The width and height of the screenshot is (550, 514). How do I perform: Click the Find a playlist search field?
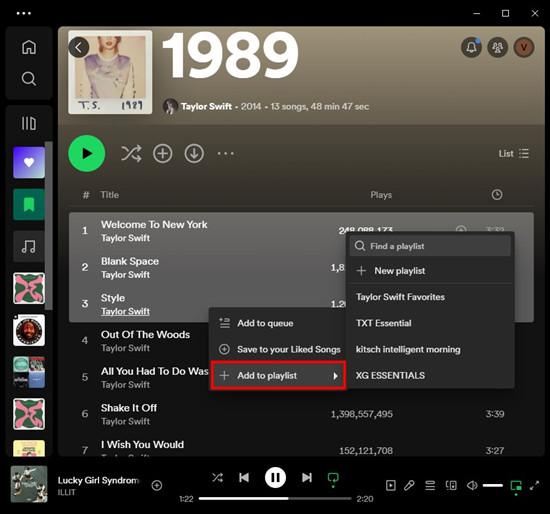pyautogui.click(x=430, y=246)
